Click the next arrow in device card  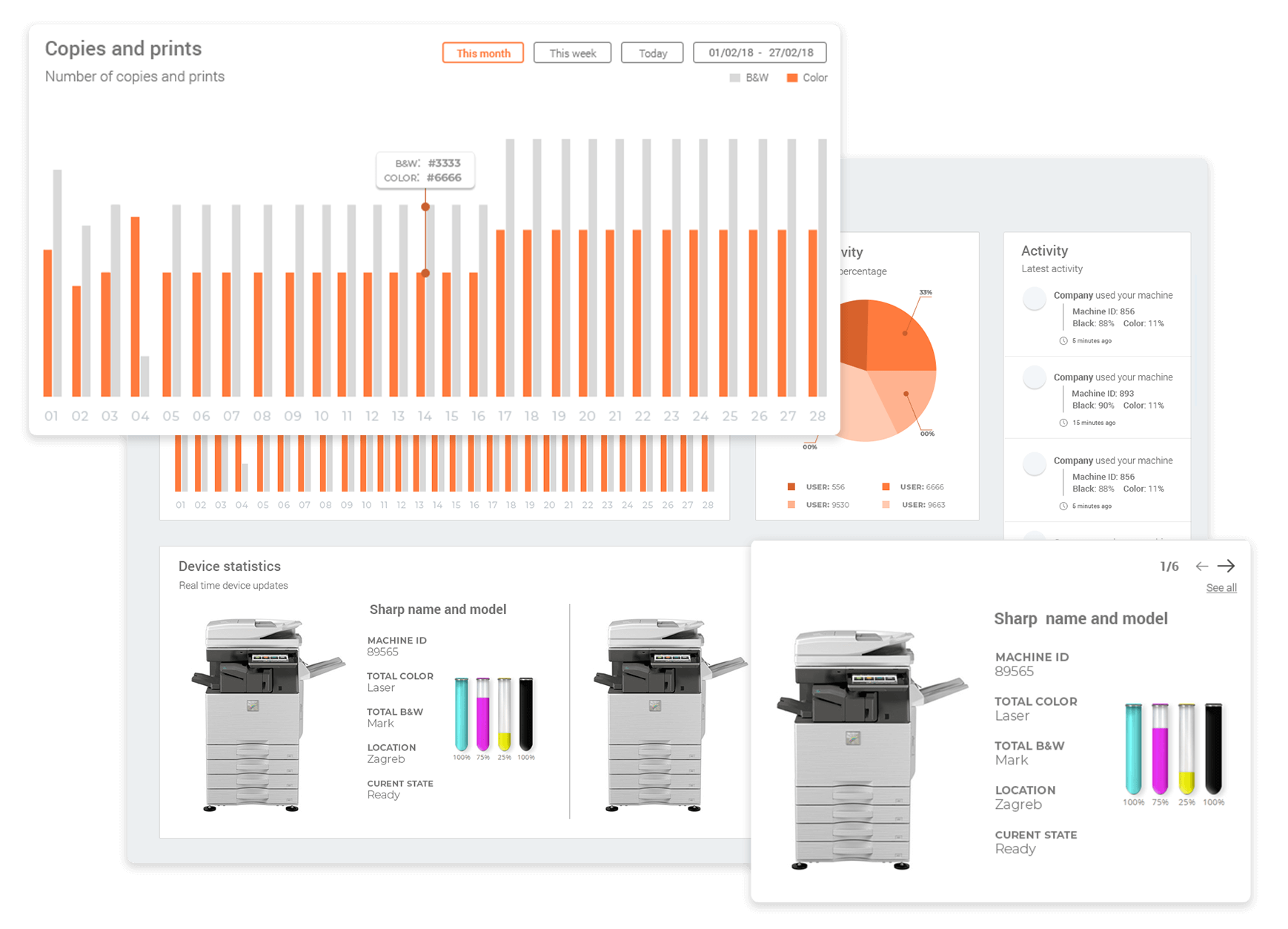(1226, 566)
